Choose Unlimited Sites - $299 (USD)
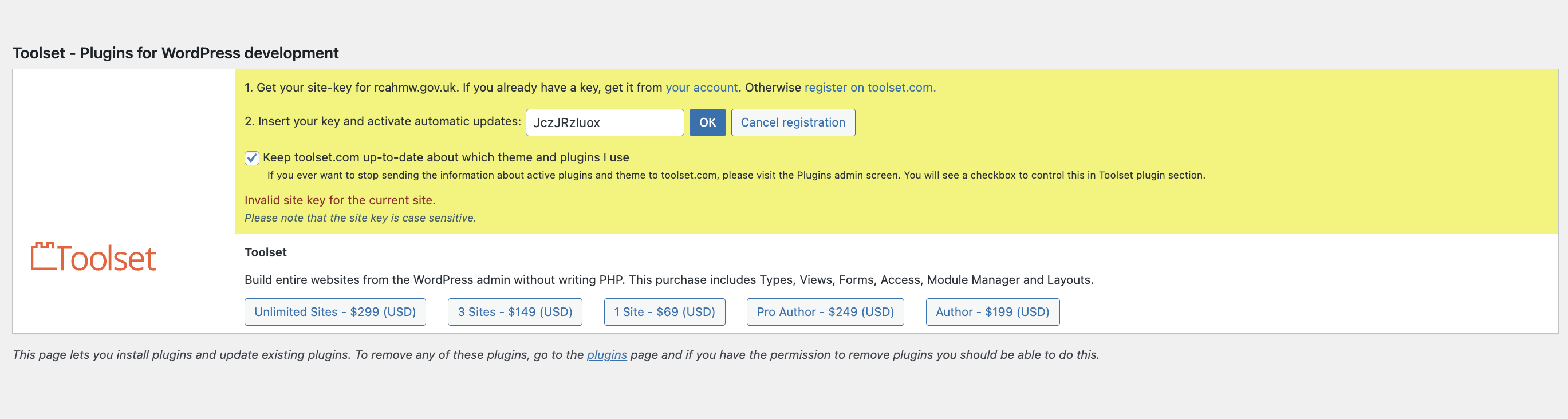Viewport: 1568px width, 419px height. [x=335, y=312]
